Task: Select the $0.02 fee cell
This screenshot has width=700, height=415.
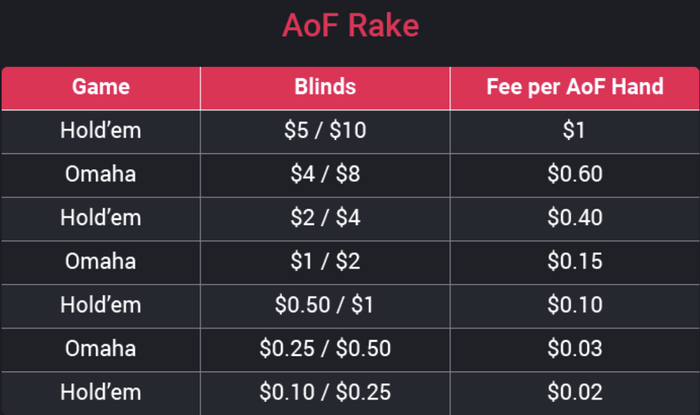Action: (x=574, y=392)
